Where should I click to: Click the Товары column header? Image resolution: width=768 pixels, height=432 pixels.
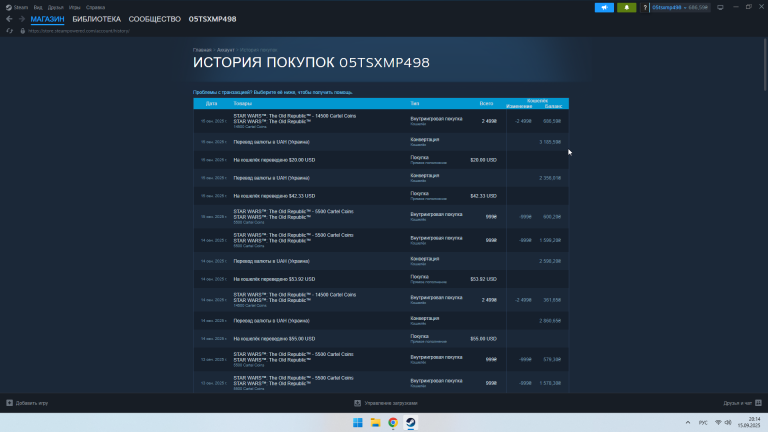point(242,103)
